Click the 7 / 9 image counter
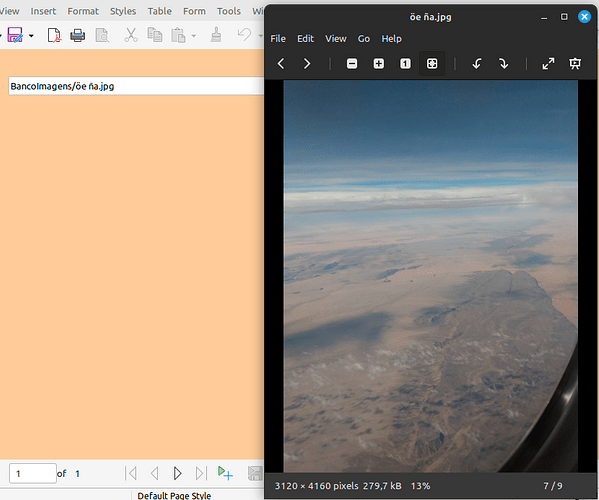Viewport: 599px width, 500px height. [553, 486]
